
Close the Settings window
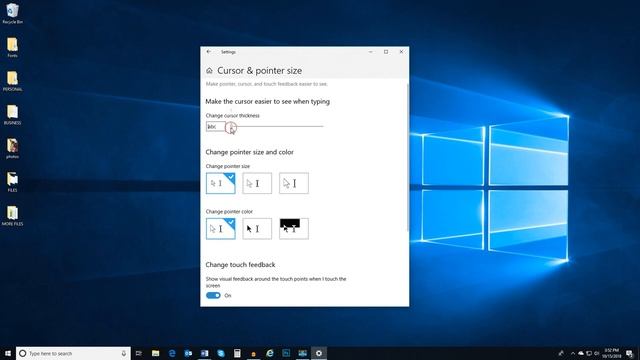point(401,52)
